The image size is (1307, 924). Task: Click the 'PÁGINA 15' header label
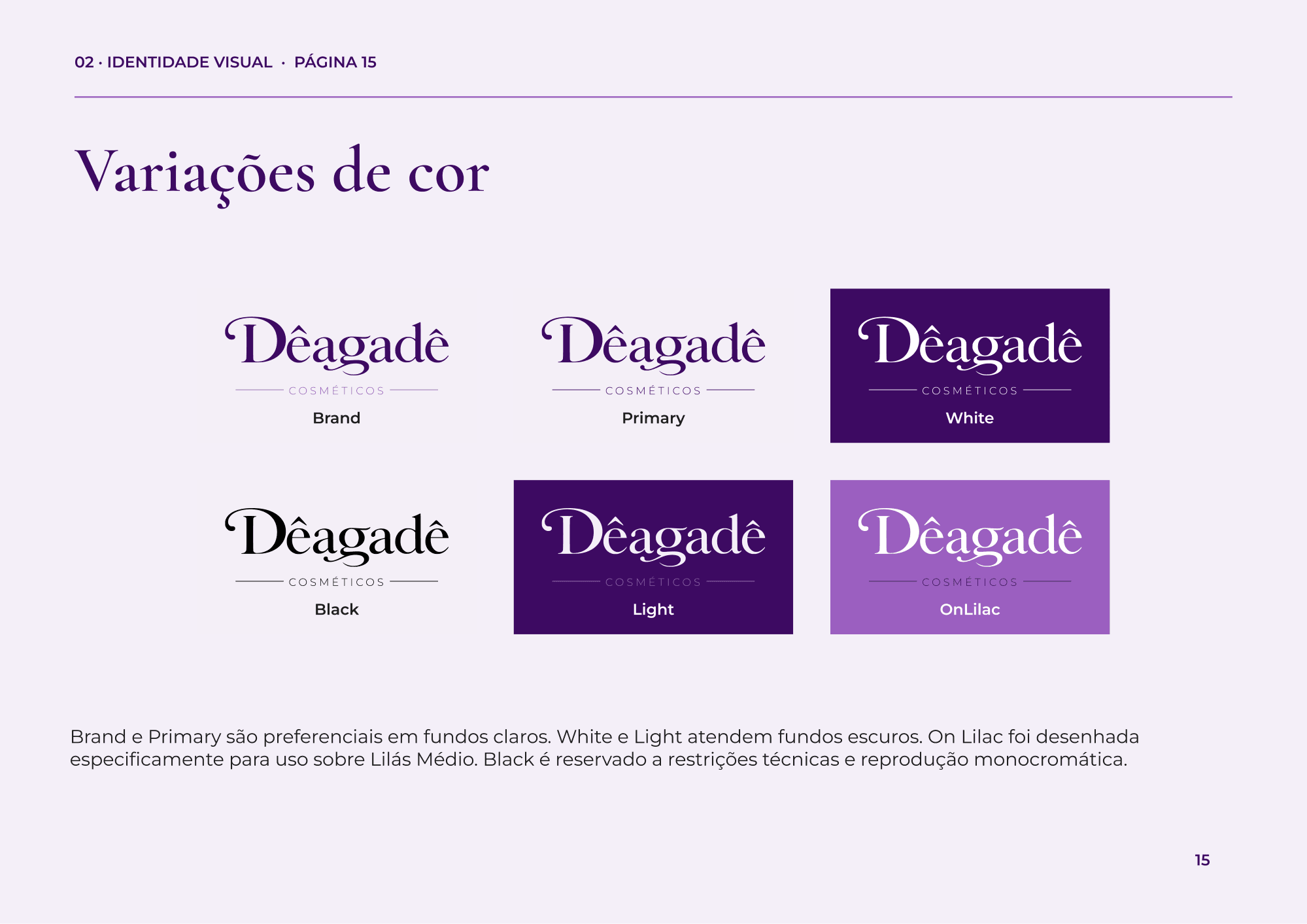(335, 62)
